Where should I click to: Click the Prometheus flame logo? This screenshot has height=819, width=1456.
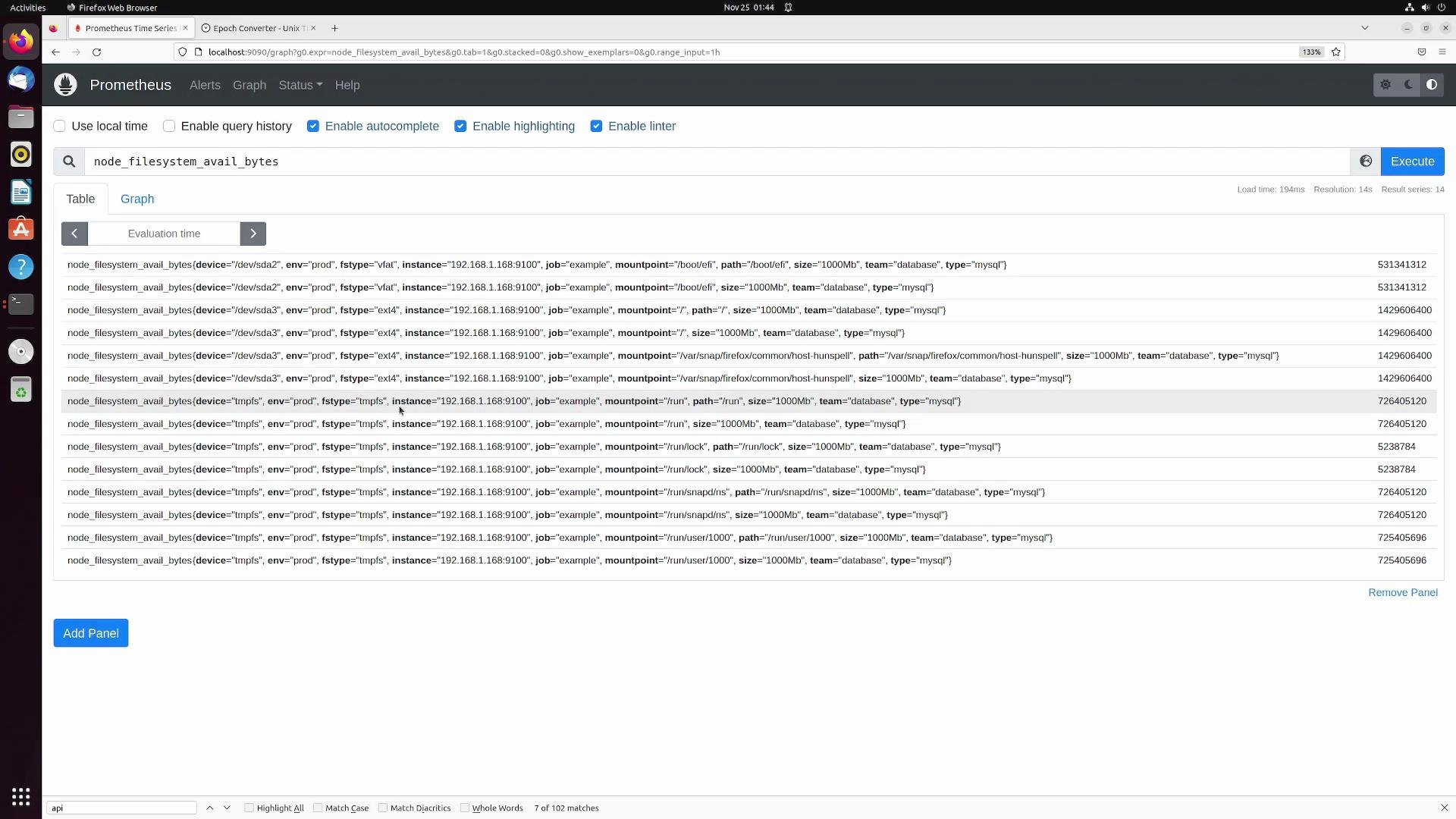point(65,85)
